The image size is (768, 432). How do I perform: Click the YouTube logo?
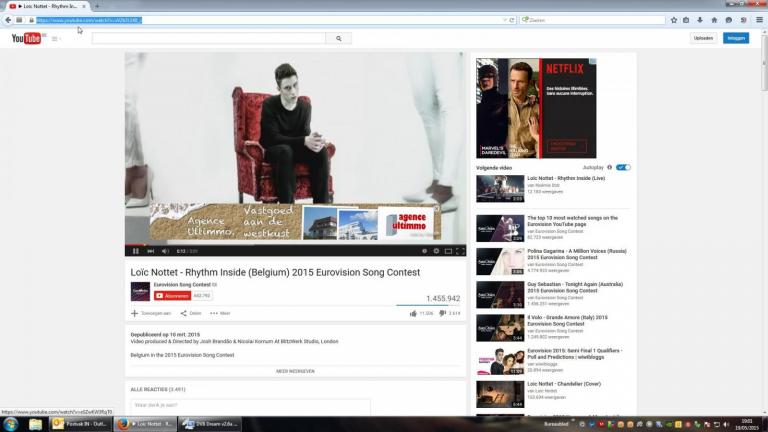click(26, 38)
